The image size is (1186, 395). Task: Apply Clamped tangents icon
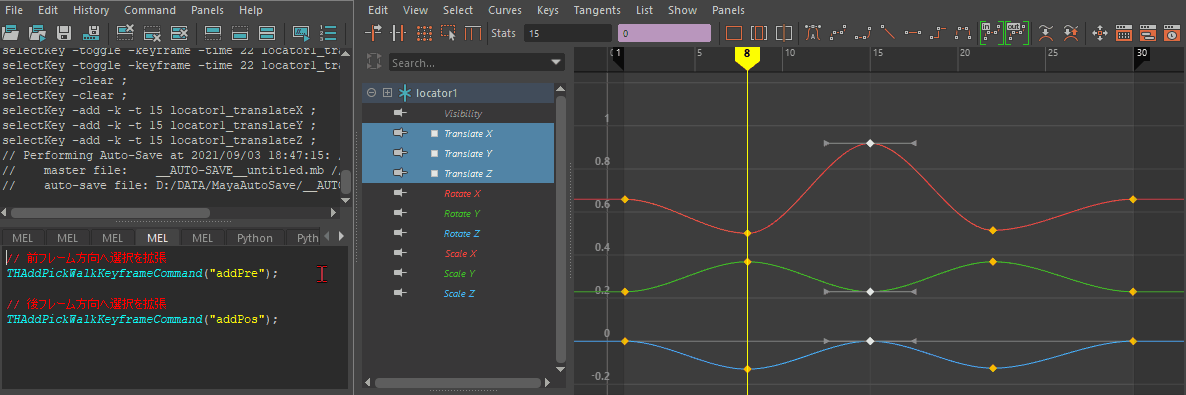[863, 33]
